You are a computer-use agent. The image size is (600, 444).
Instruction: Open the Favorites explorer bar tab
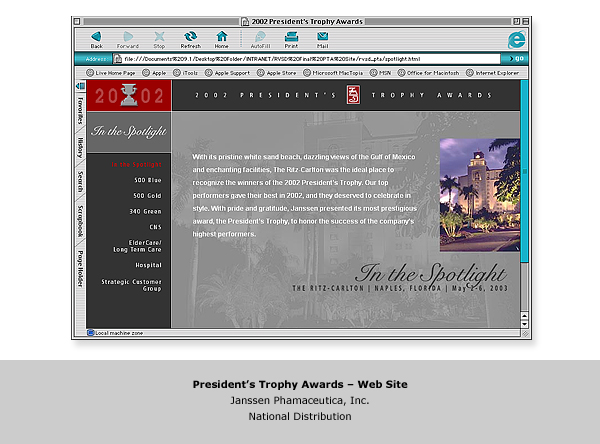point(80,111)
